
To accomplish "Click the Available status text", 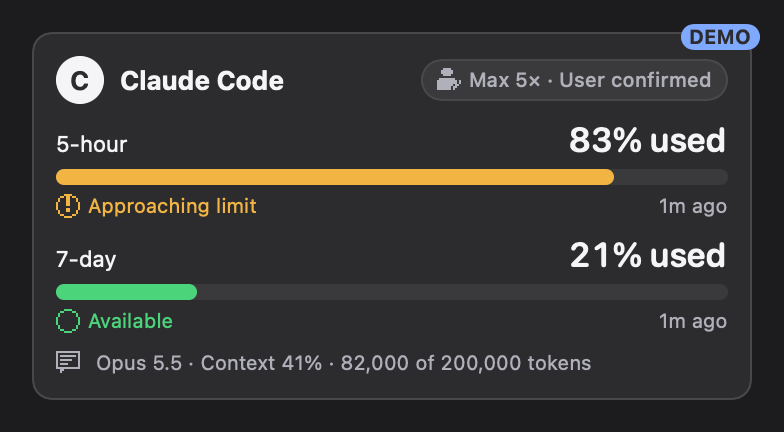I will [x=130, y=321].
